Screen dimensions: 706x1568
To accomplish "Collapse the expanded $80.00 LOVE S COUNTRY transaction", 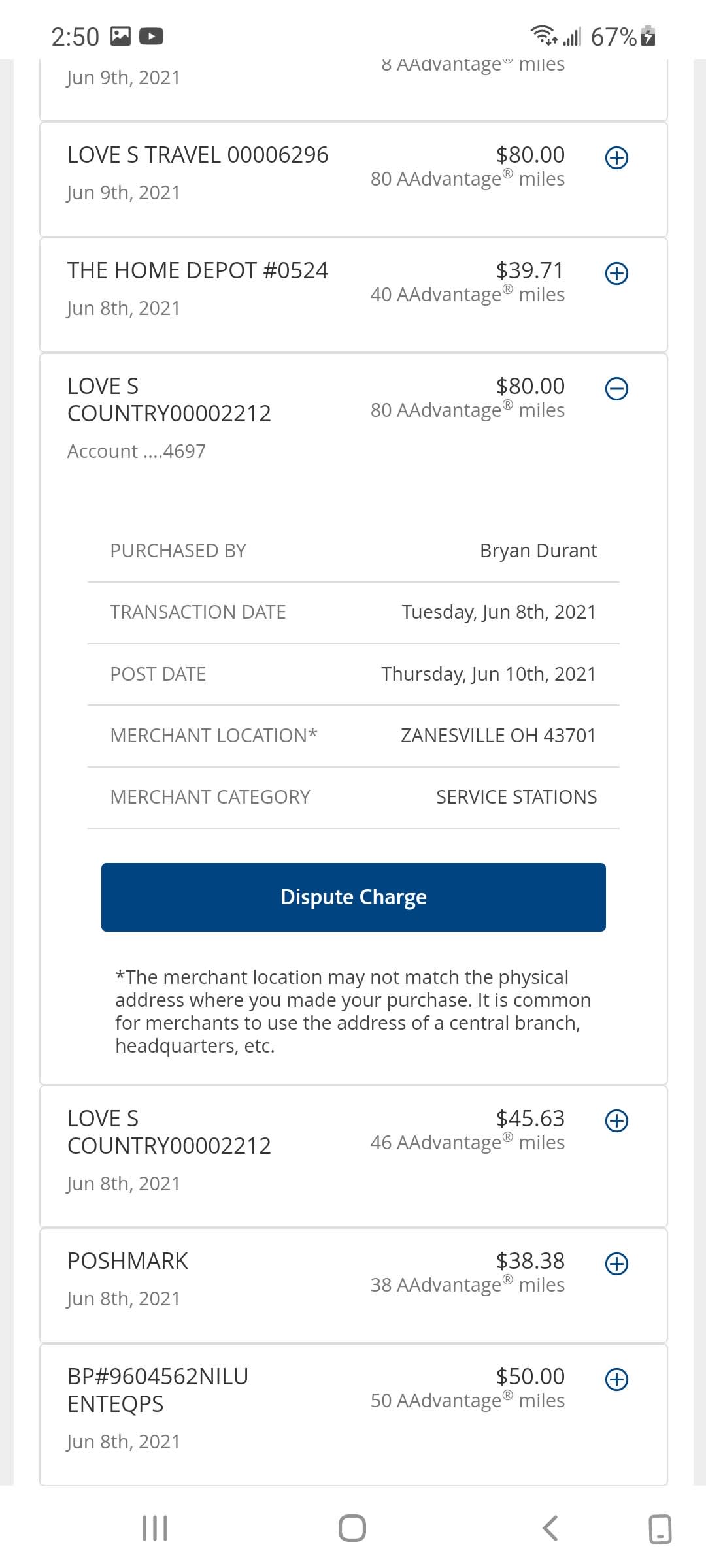I will pyautogui.click(x=616, y=389).
